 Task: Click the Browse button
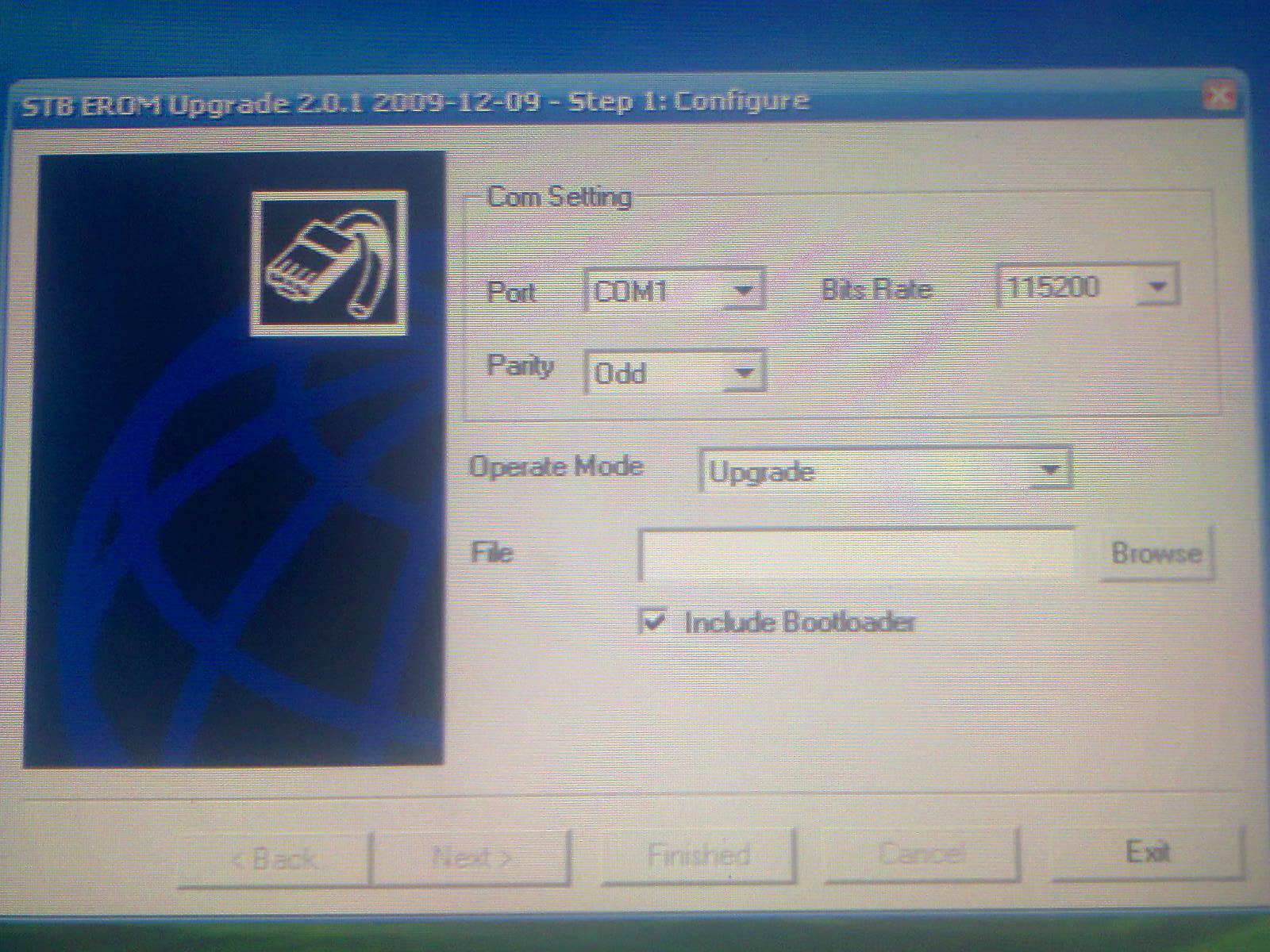pyautogui.click(x=1156, y=553)
